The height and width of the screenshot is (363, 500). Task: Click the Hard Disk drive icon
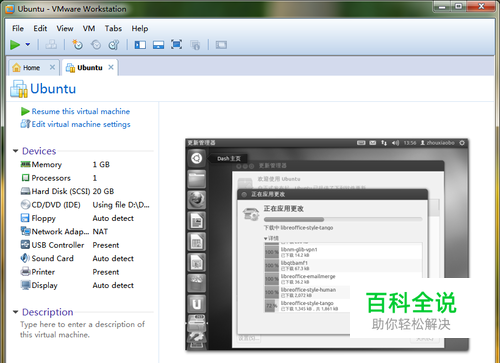point(25,191)
